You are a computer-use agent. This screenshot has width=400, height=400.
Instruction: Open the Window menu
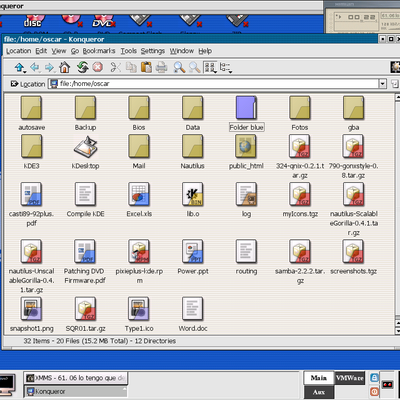coord(182,51)
